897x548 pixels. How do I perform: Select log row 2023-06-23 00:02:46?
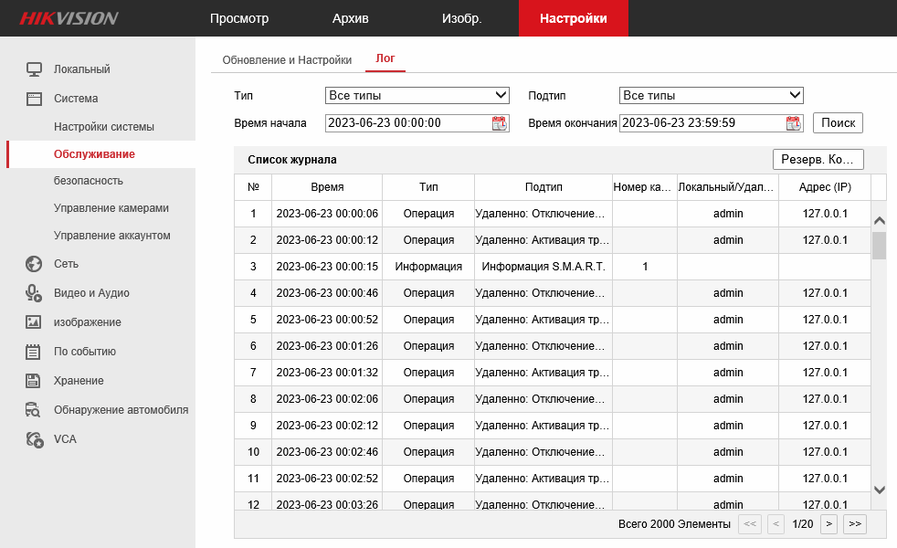coord(553,452)
